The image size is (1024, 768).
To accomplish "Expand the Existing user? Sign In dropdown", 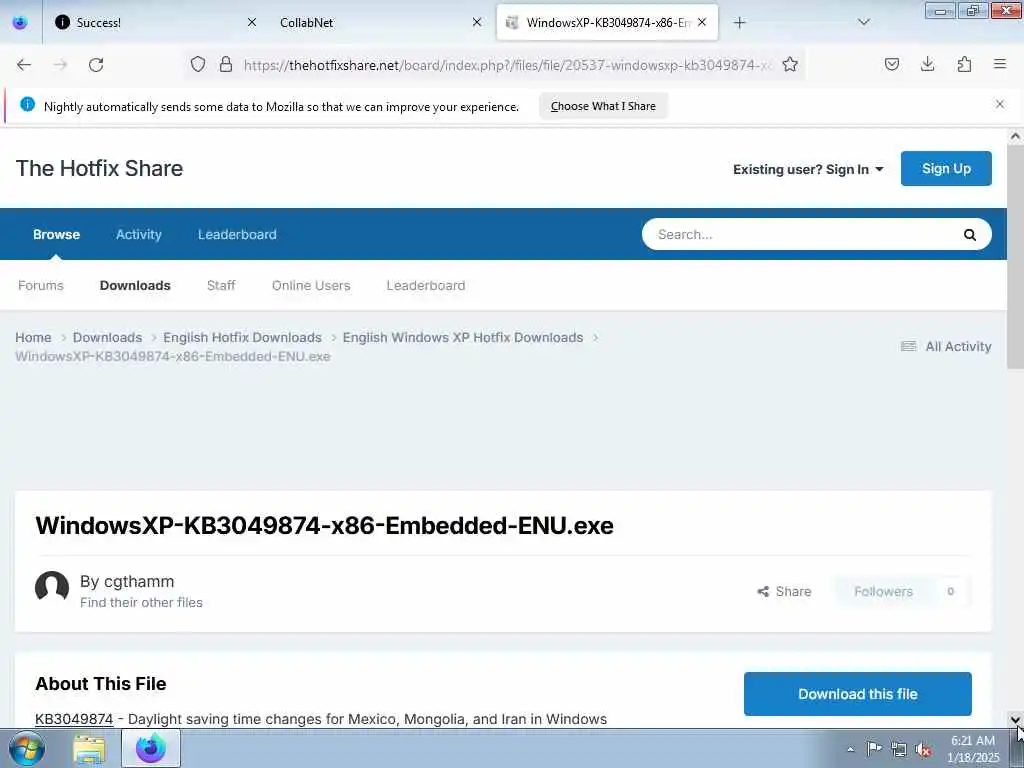I will point(808,169).
